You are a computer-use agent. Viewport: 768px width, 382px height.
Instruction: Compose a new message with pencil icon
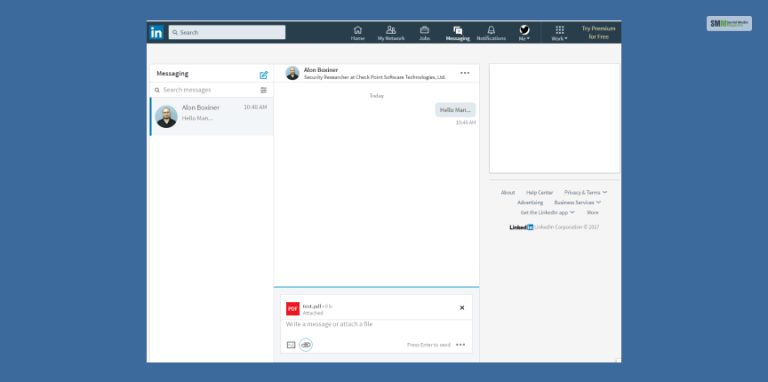264,75
